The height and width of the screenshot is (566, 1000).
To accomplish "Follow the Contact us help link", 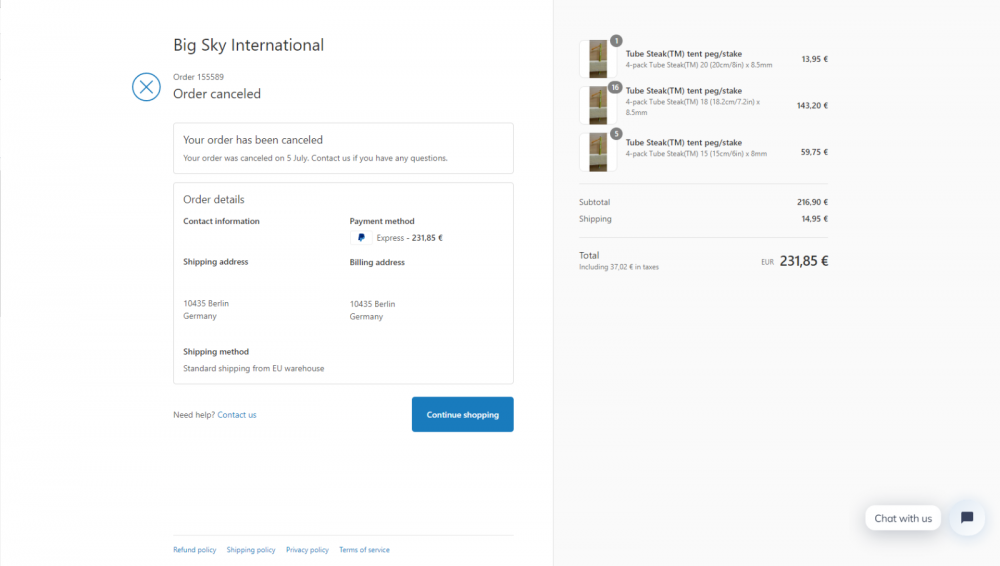I will click(x=237, y=415).
